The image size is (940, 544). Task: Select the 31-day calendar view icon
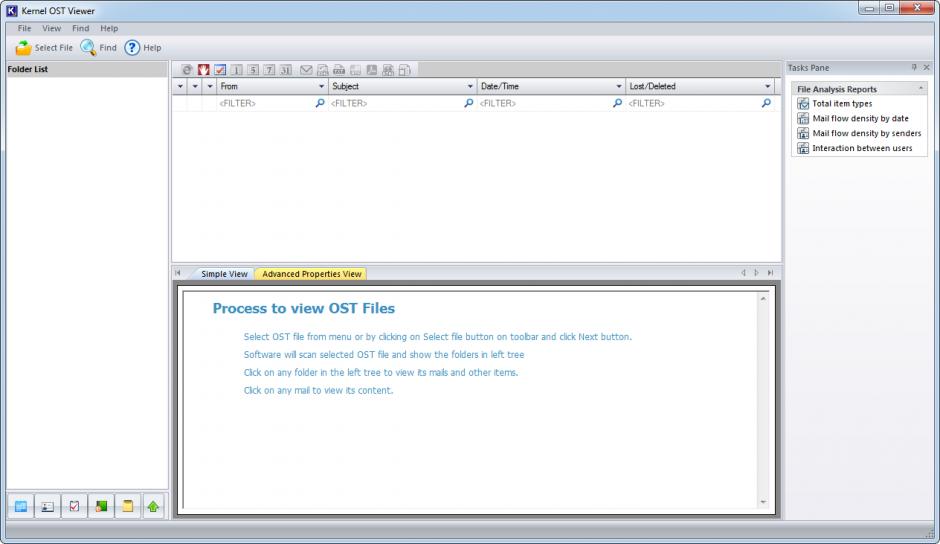(x=286, y=70)
